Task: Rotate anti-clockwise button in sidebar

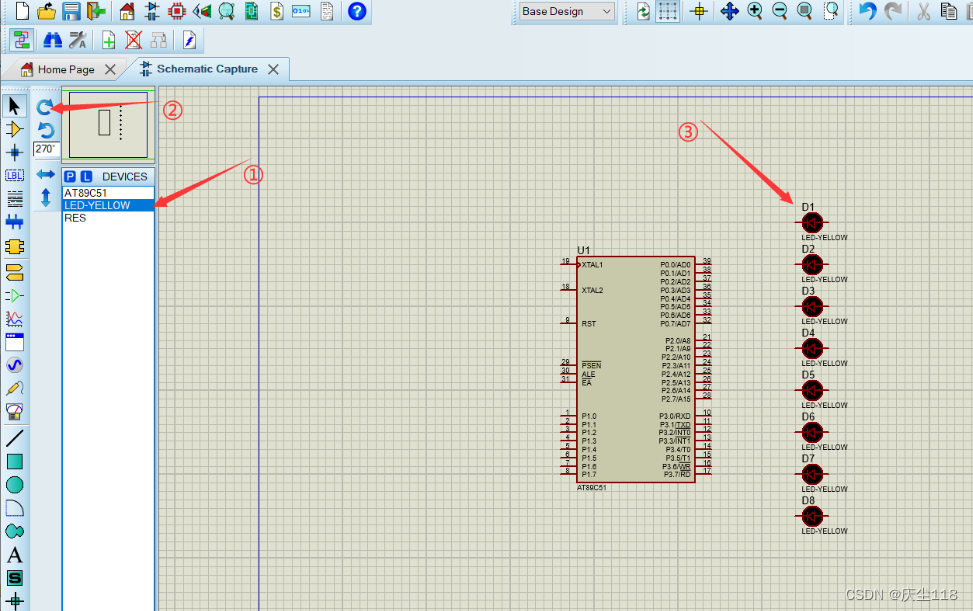Action: point(46,130)
